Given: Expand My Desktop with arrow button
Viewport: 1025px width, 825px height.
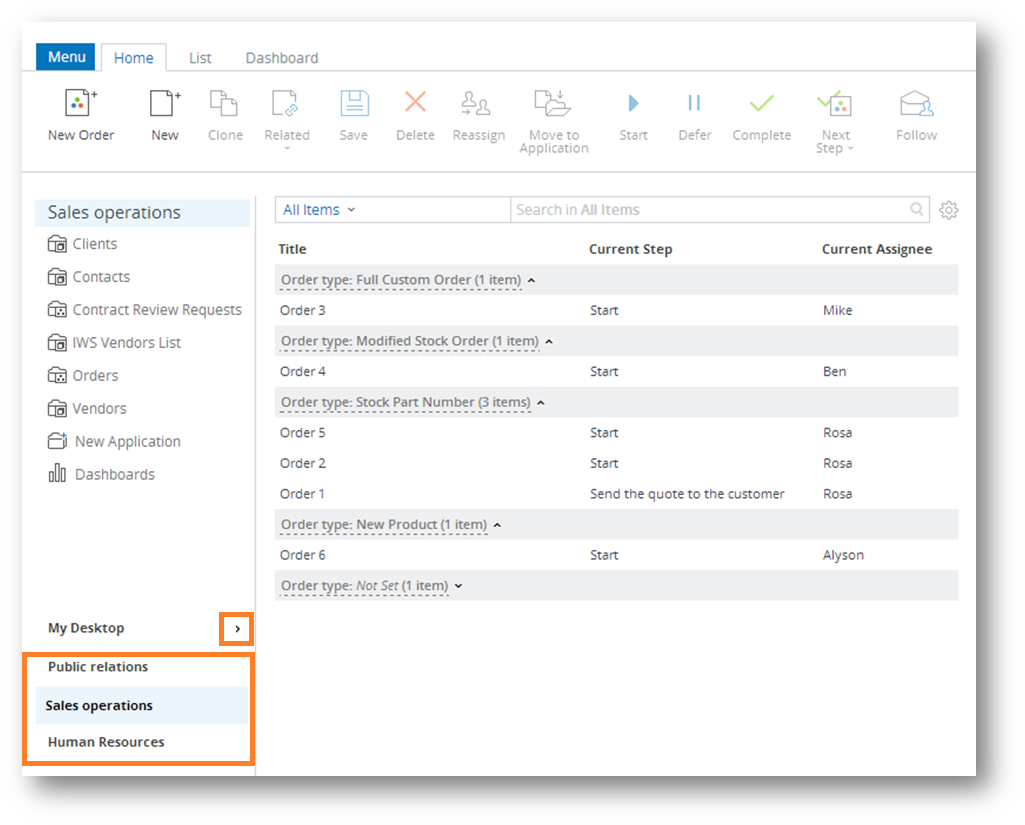Looking at the screenshot, I should click(237, 629).
